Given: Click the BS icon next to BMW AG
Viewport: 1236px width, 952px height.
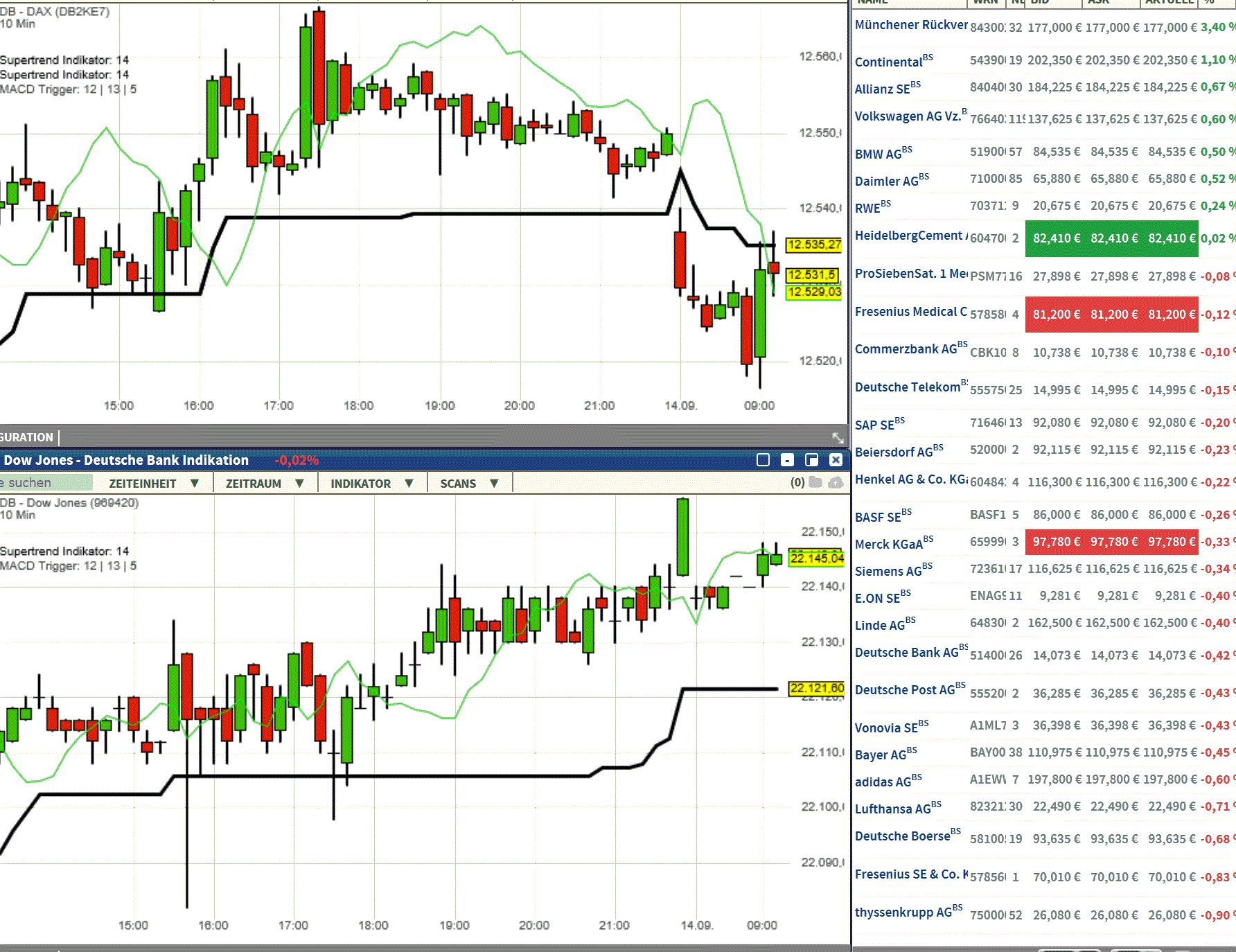Looking at the screenshot, I should [908, 149].
